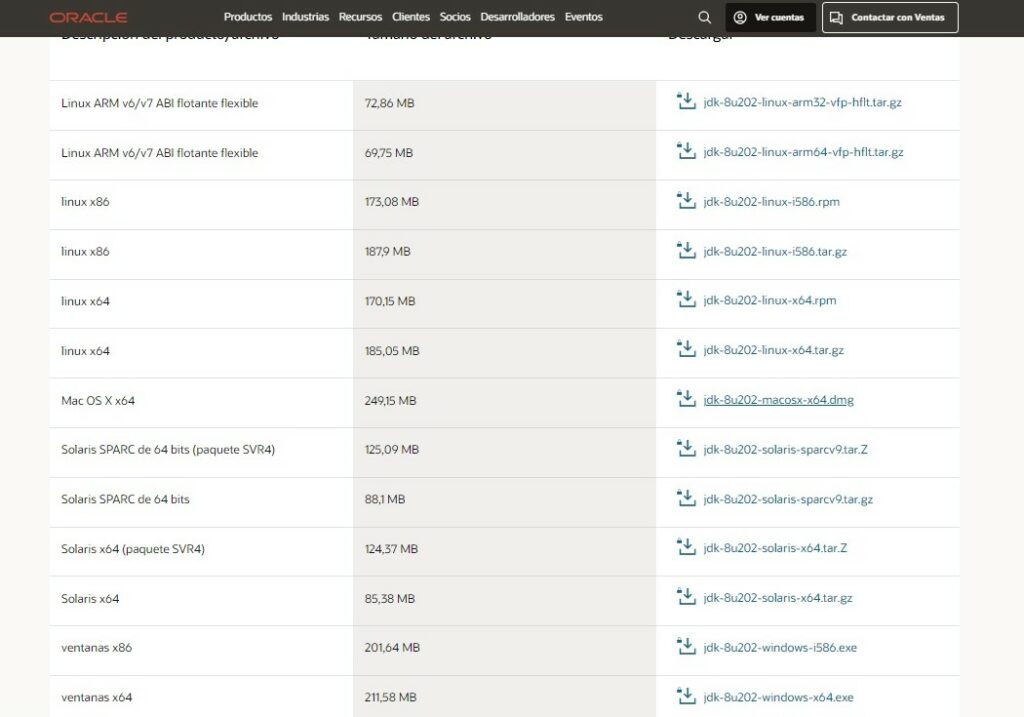Open the Productos menu
This screenshot has width=1024, height=717.
(248, 17)
